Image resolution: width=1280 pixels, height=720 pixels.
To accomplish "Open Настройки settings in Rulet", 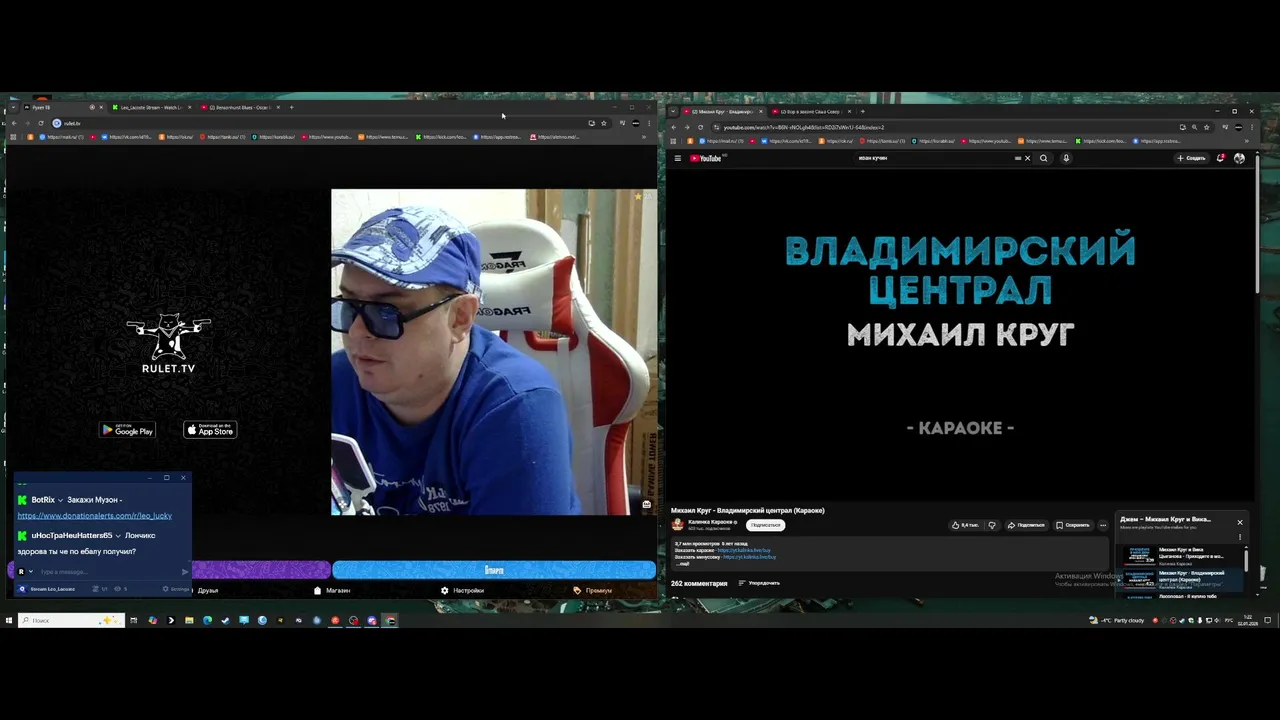I will click(462, 590).
